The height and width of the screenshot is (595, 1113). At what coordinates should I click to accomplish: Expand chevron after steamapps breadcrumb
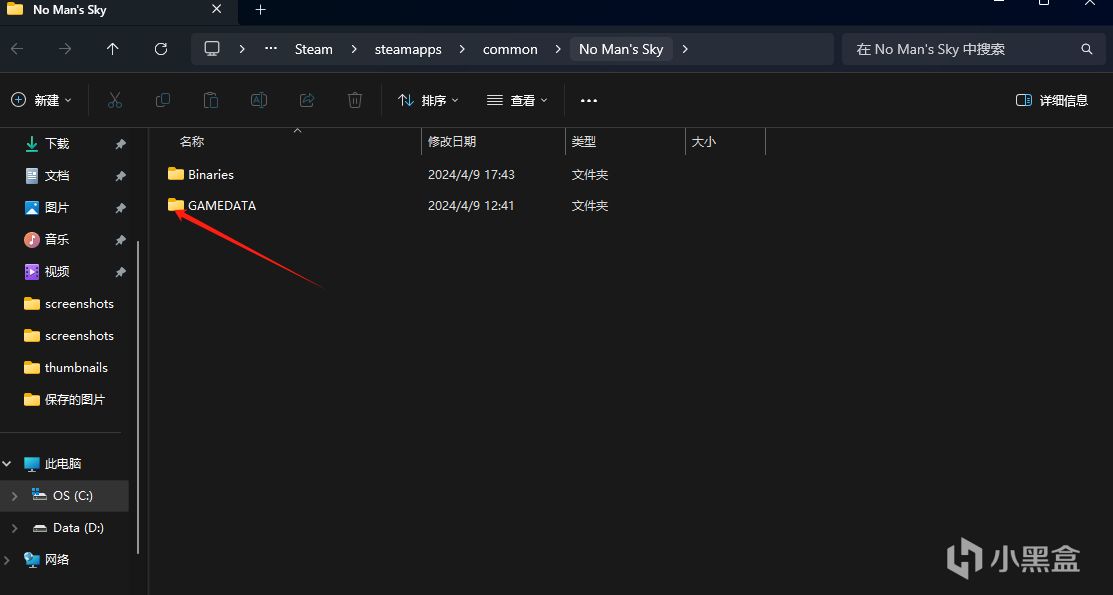click(x=462, y=49)
